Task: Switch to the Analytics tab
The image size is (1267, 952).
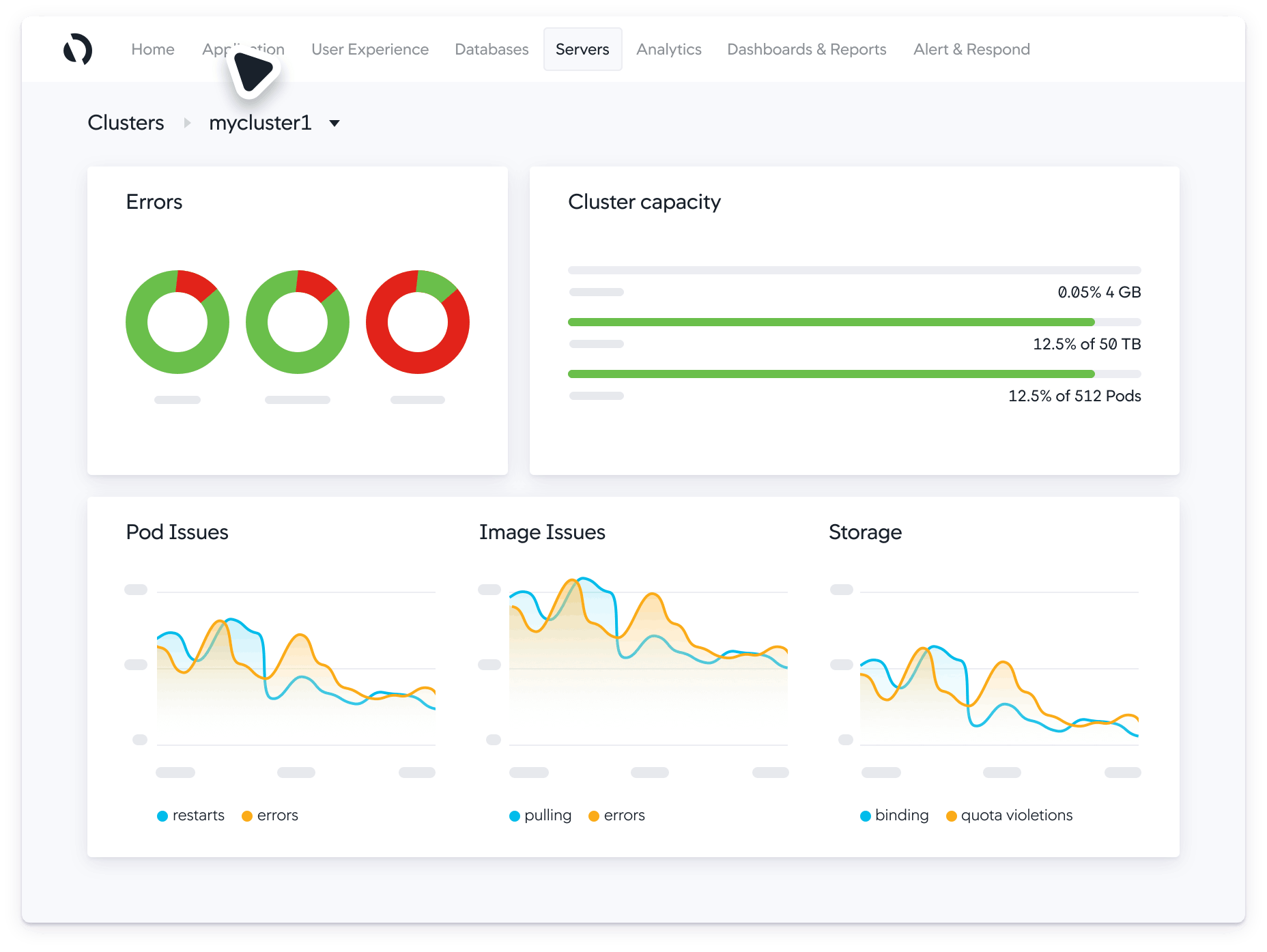Action: pos(668,49)
